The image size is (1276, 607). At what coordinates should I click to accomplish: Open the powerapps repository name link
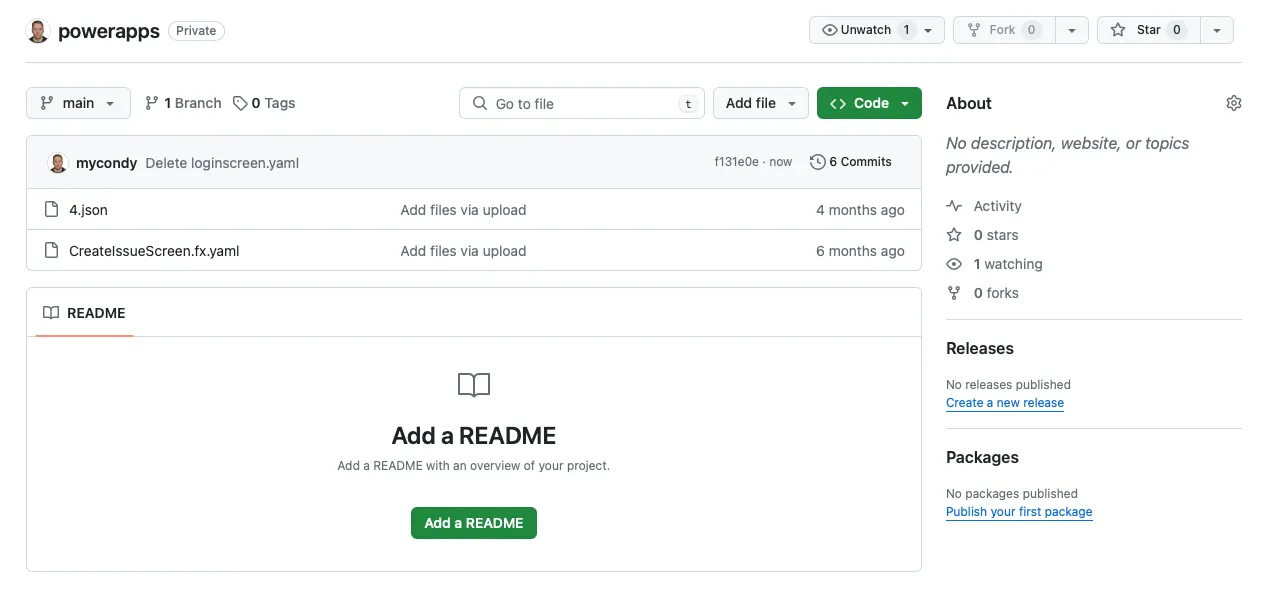click(109, 31)
